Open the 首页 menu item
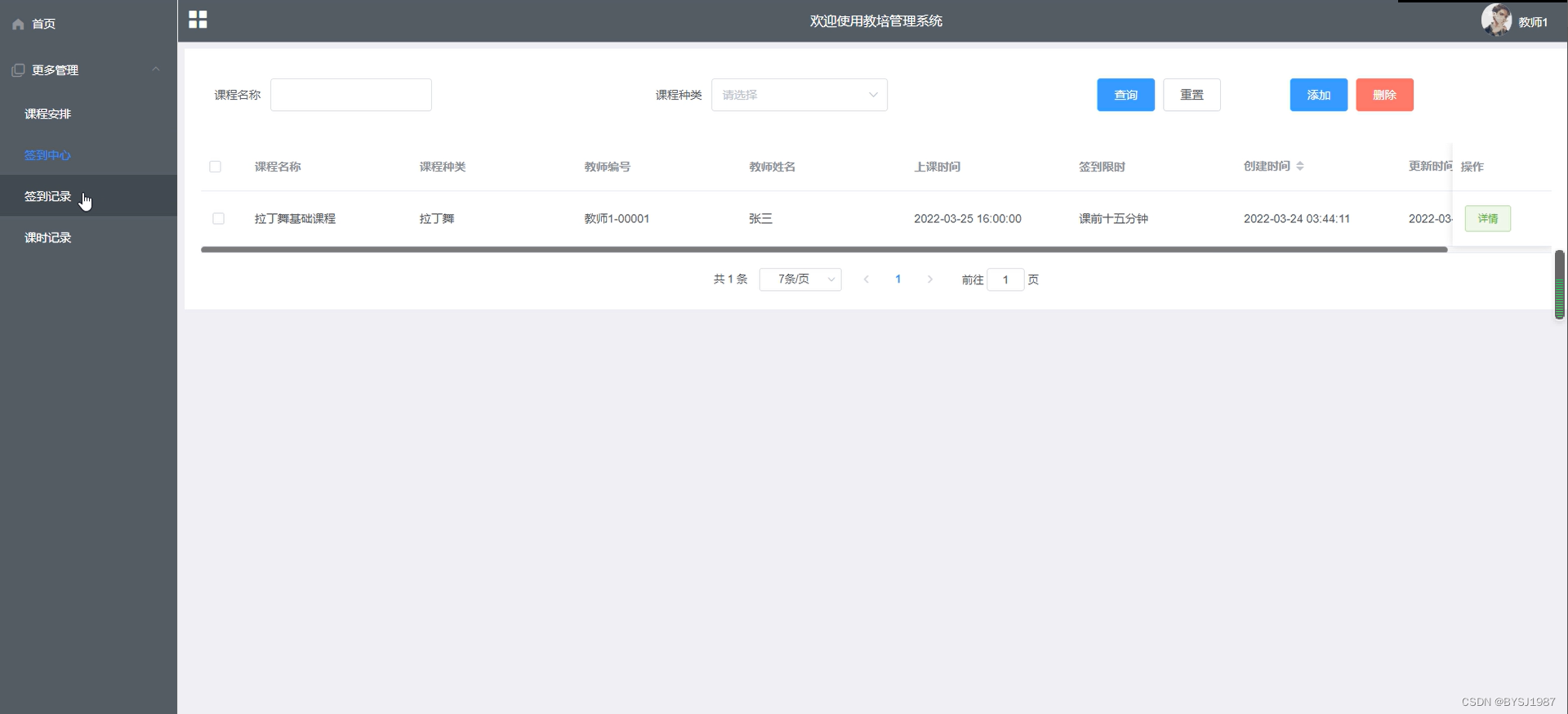Screen dimensions: 1568x714 (x=88, y=24)
